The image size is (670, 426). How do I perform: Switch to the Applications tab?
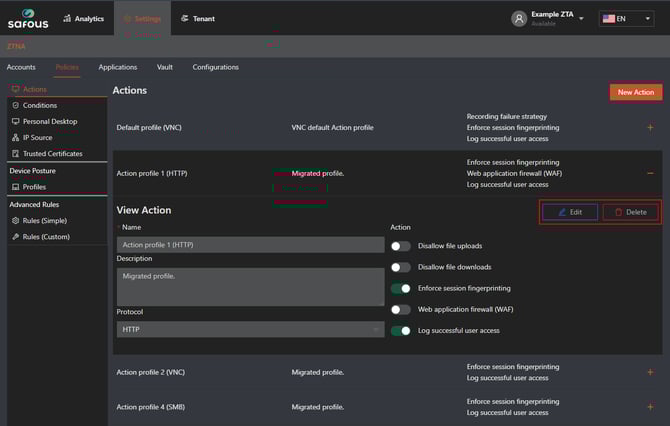(x=118, y=67)
